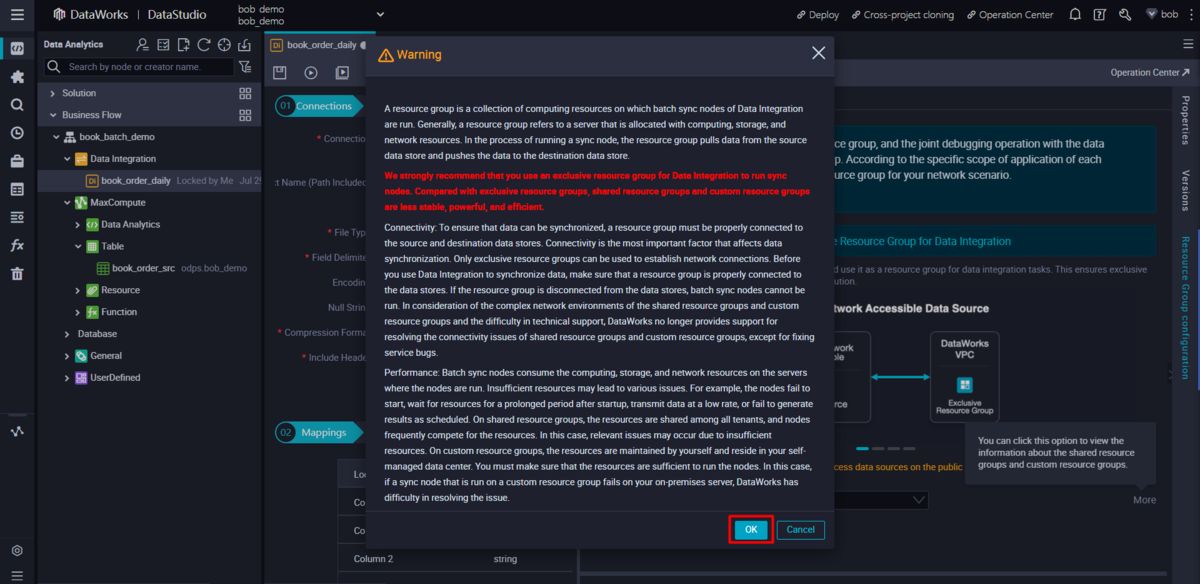Cancel the warning dialog
The width and height of the screenshot is (1200, 584).
coord(801,529)
